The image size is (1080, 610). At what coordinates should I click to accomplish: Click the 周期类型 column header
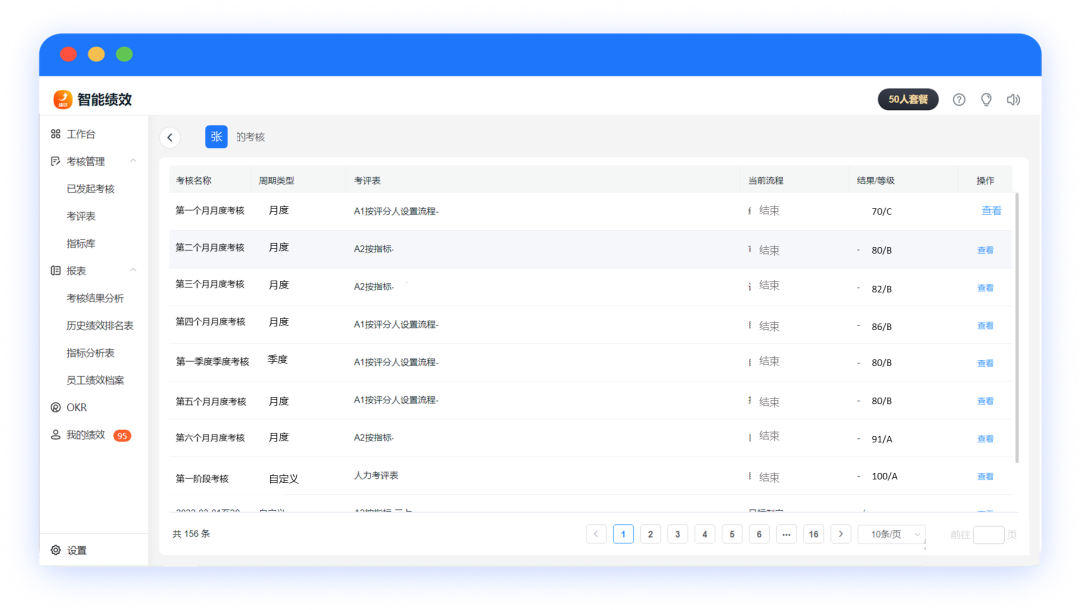(x=276, y=180)
